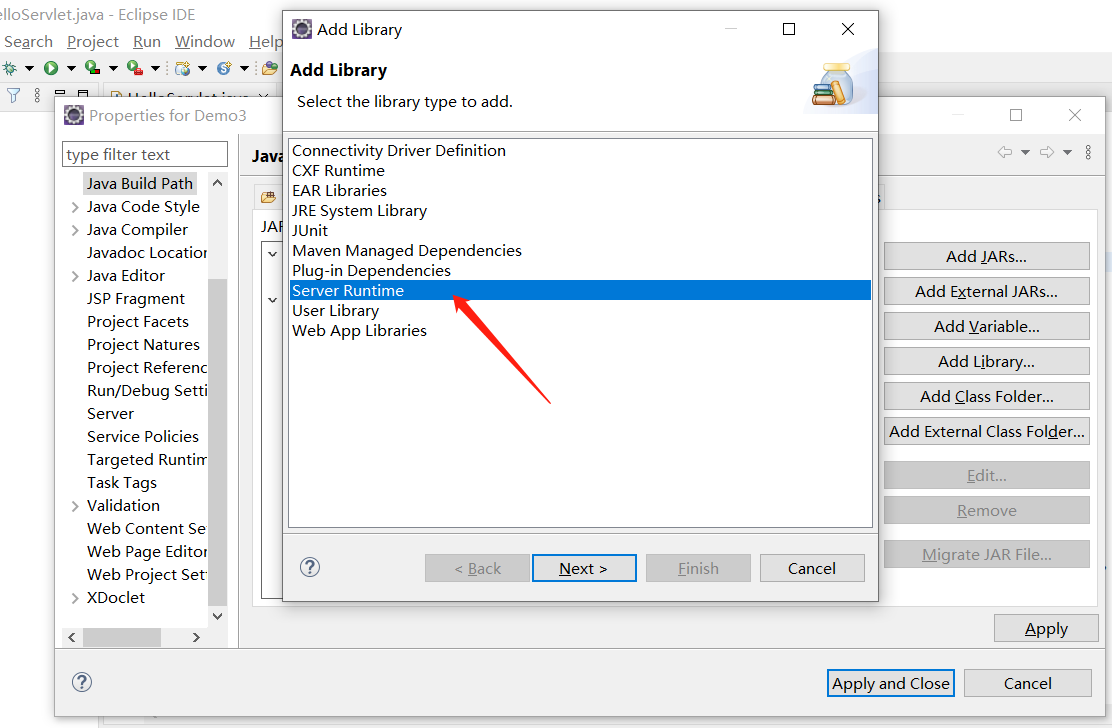The width and height of the screenshot is (1112, 728).
Task: Click the filter funnel icon
Action: (x=14, y=96)
